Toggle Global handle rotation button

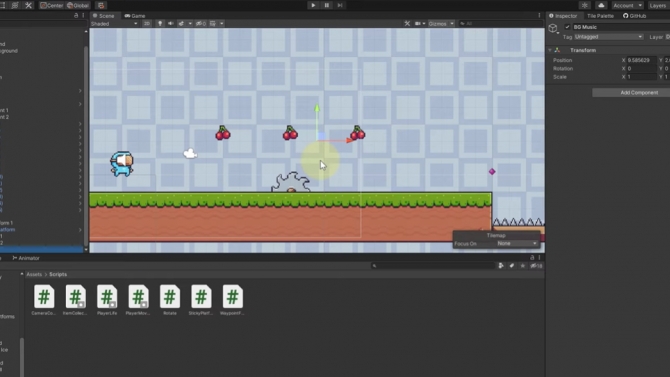(78, 6)
